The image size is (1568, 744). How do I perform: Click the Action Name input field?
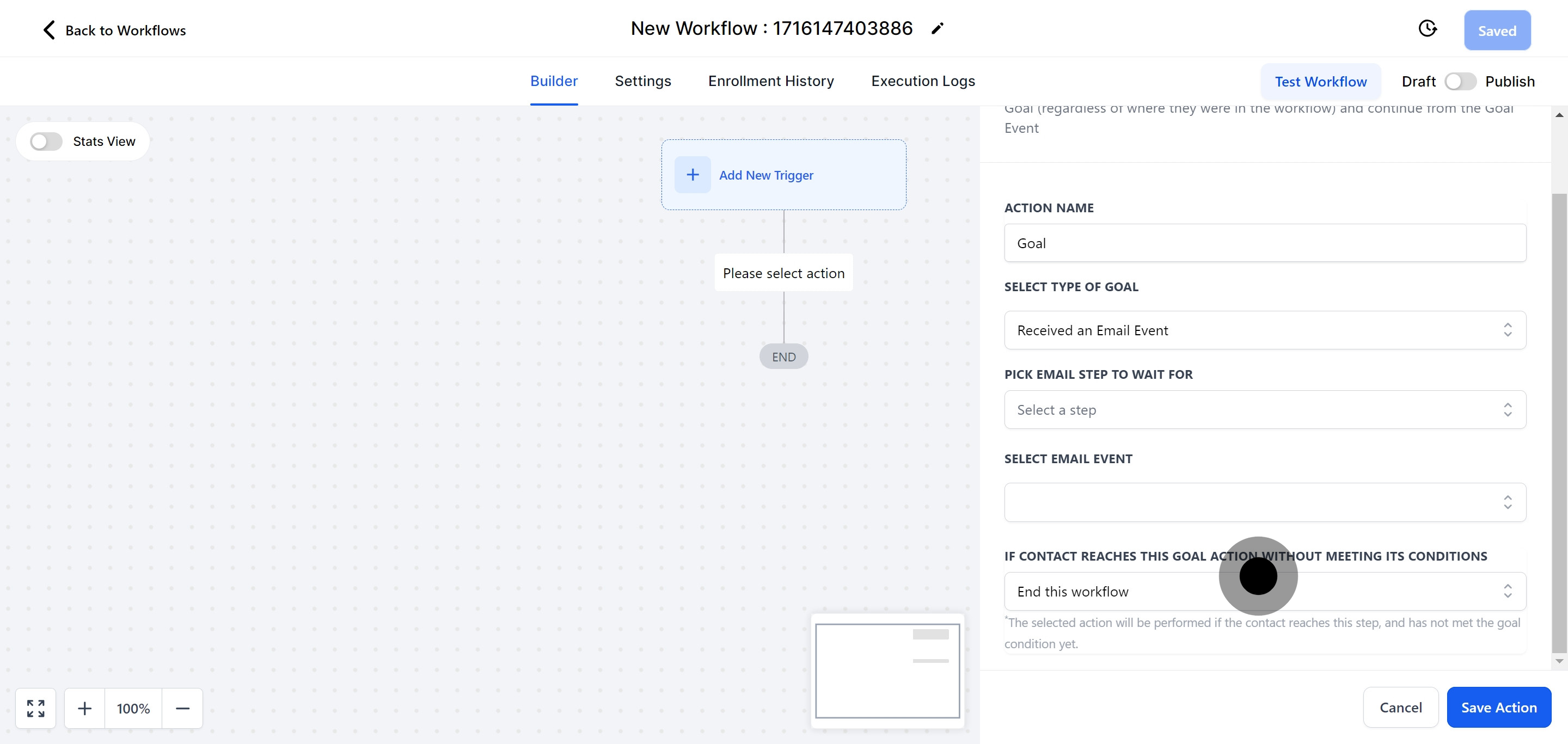[1264, 243]
